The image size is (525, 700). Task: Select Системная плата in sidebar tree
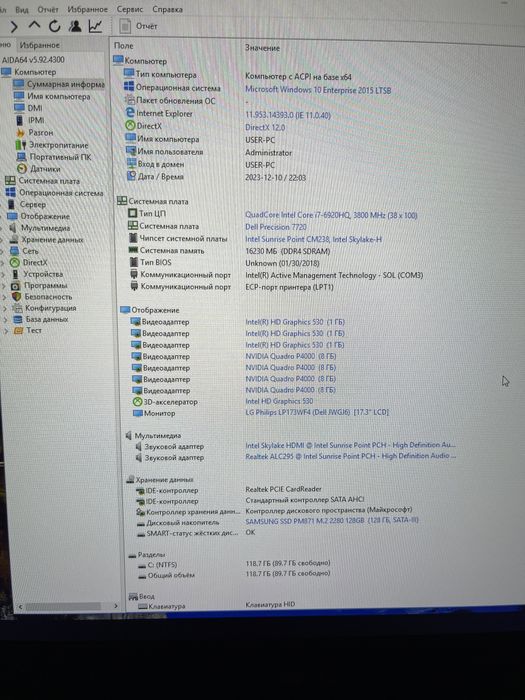pyautogui.click(x=42, y=181)
